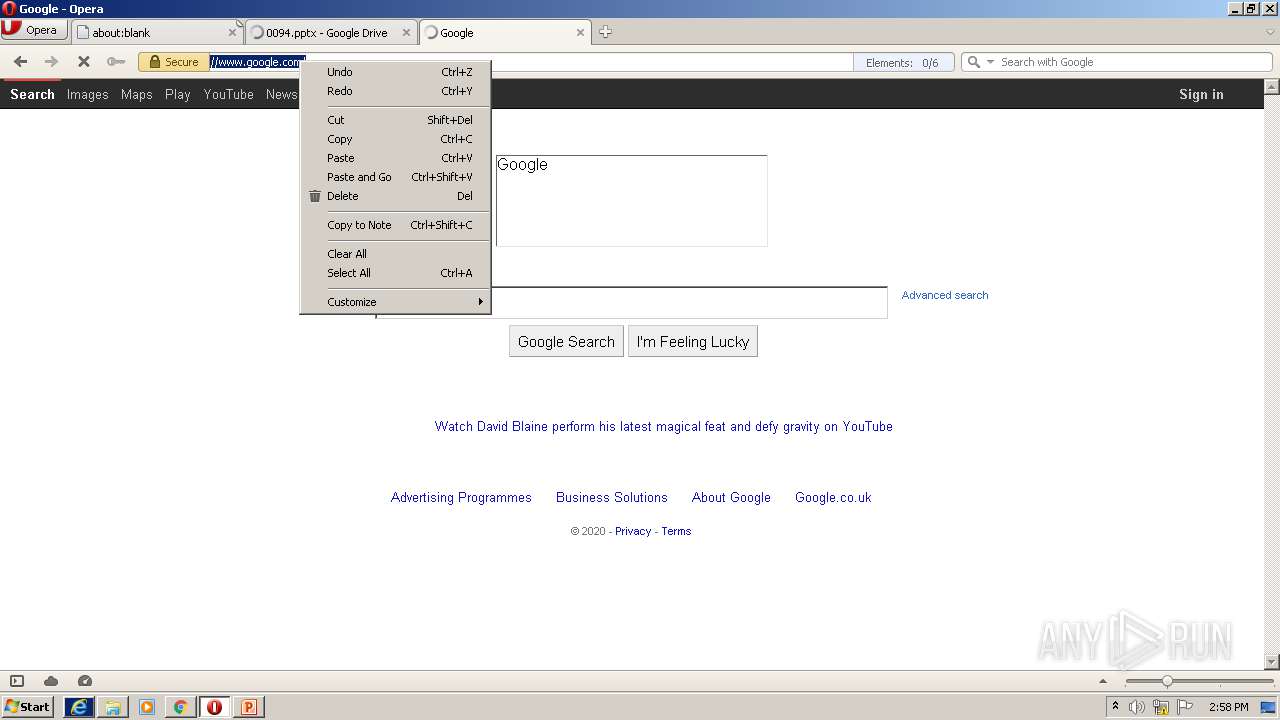Click the Secure padlock badge
1280x720 pixels.
click(x=174, y=62)
